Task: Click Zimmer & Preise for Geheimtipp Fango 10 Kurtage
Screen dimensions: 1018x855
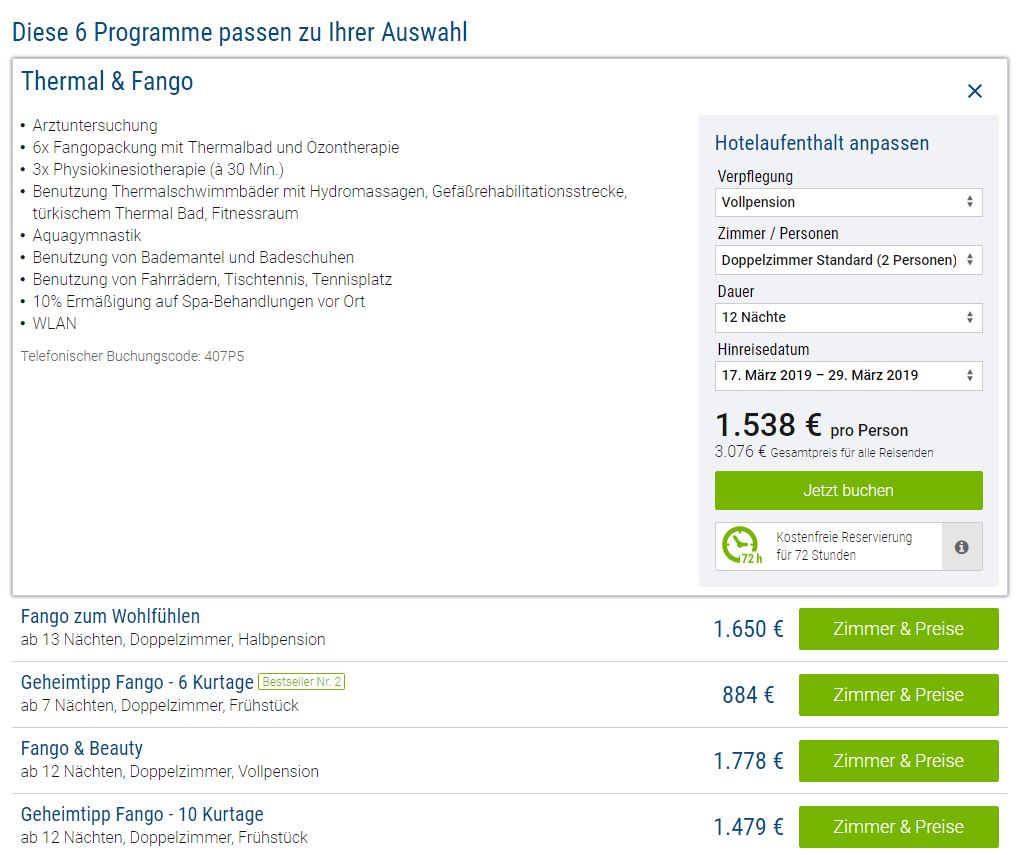Action: click(x=898, y=827)
